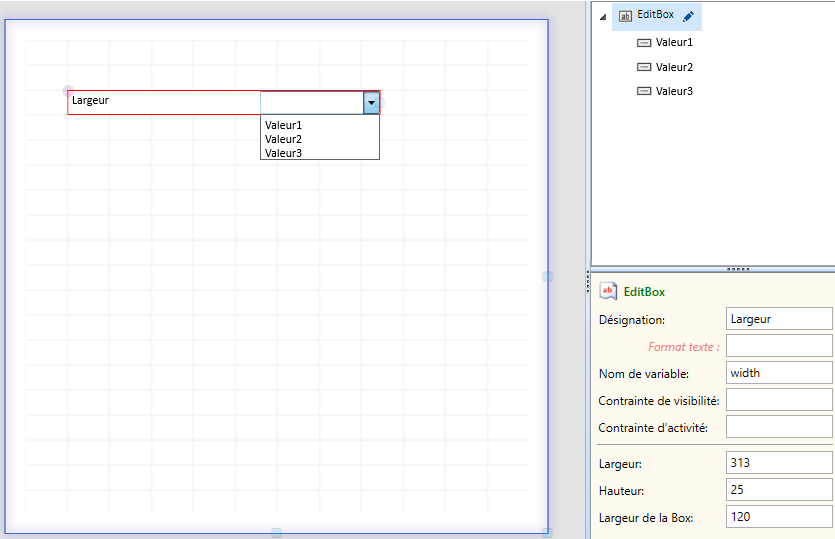Click the Nom de variable field
The height and width of the screenshot is (539, 835).
[779, 373]
